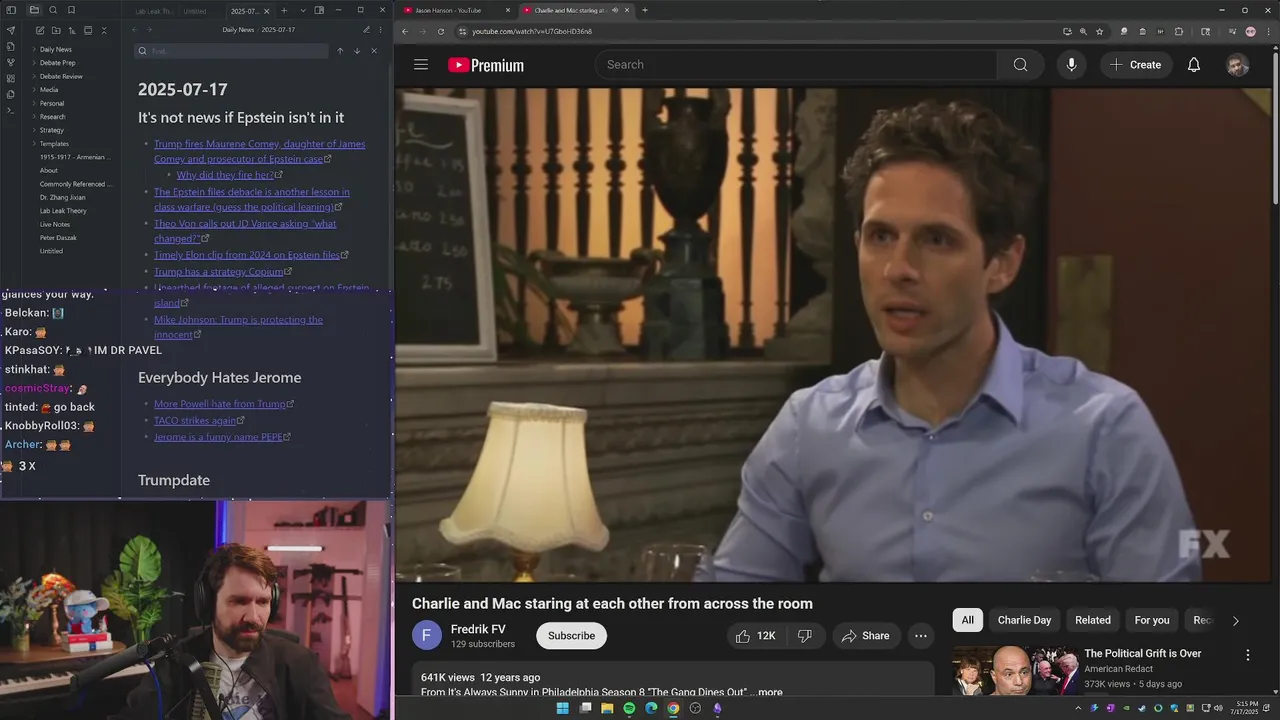Screen dimensions: 1280x720
Task: Dislike the video with thumbs down
Action: [x=805, y=636]
